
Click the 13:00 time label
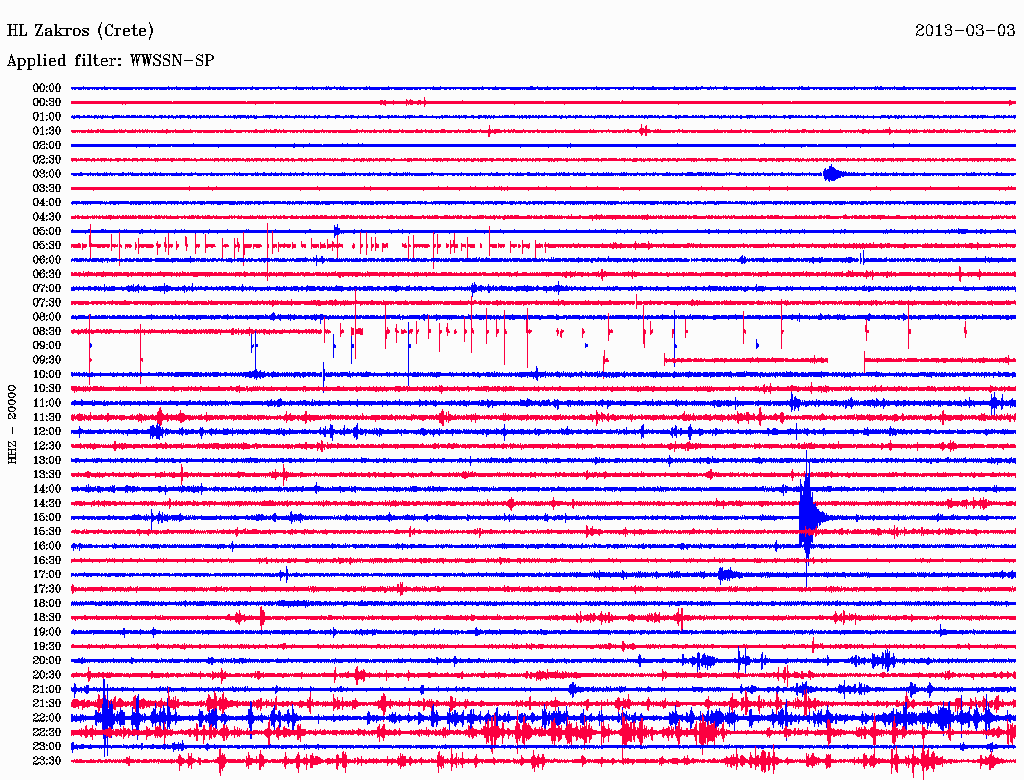tap(47, 461)
